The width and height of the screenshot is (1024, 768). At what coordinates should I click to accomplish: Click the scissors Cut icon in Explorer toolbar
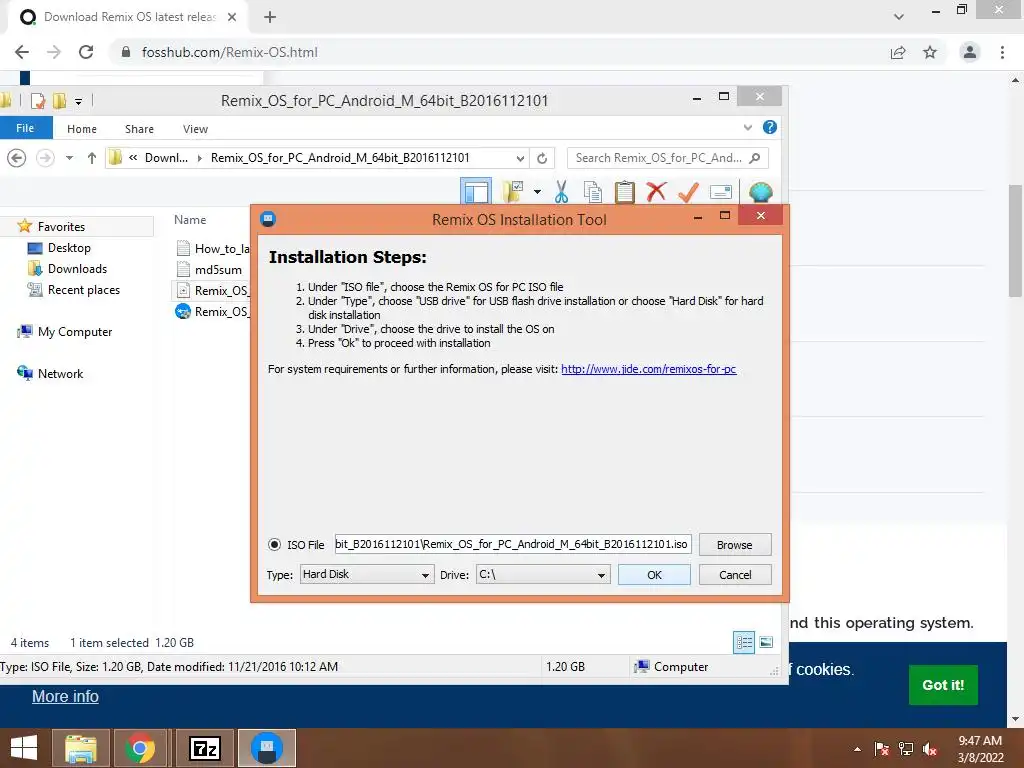pos(561,192)
